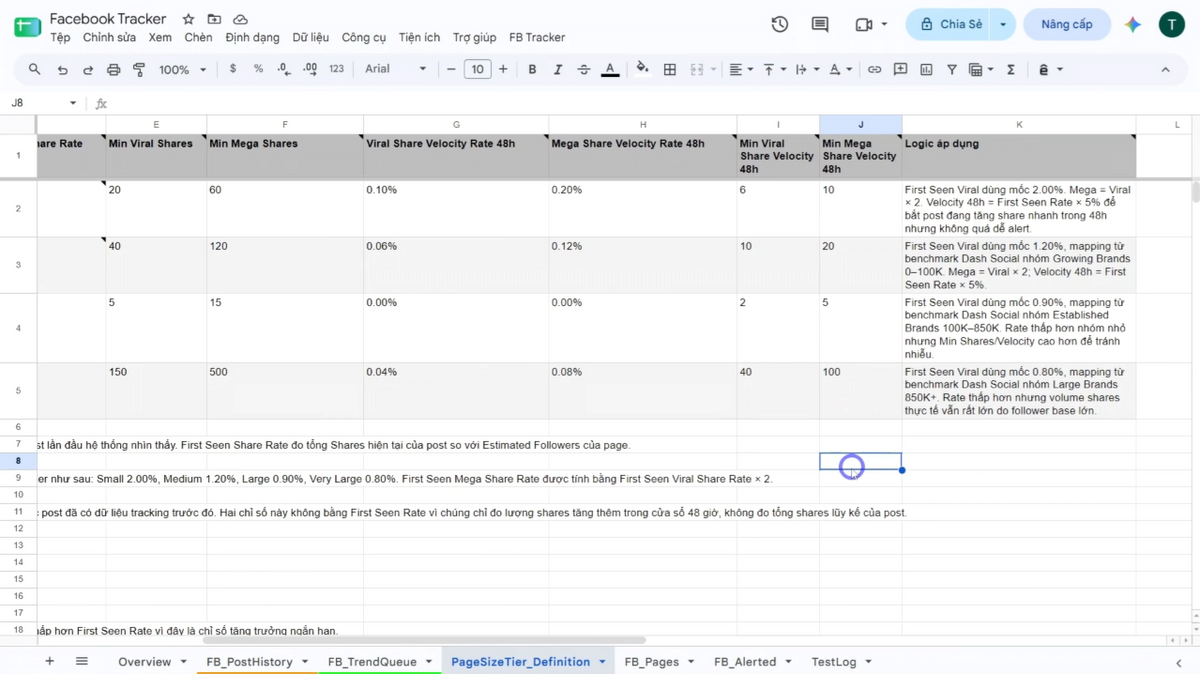Viewport: 1200px width, 674px height.
Task: Toggle bold formatting
Action: click(x=532, y=69)
